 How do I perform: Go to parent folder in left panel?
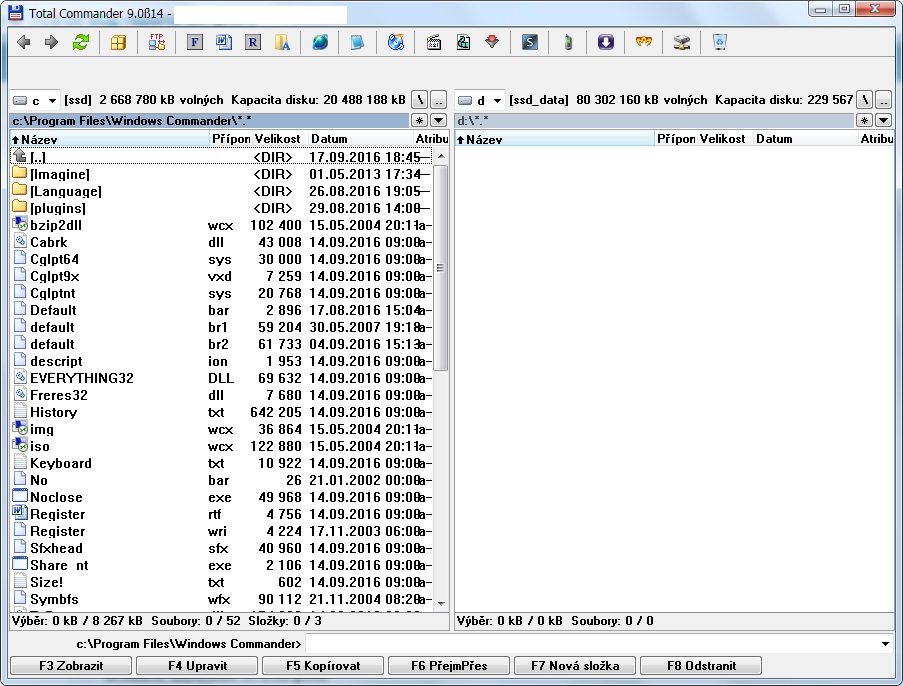[439, 100]
